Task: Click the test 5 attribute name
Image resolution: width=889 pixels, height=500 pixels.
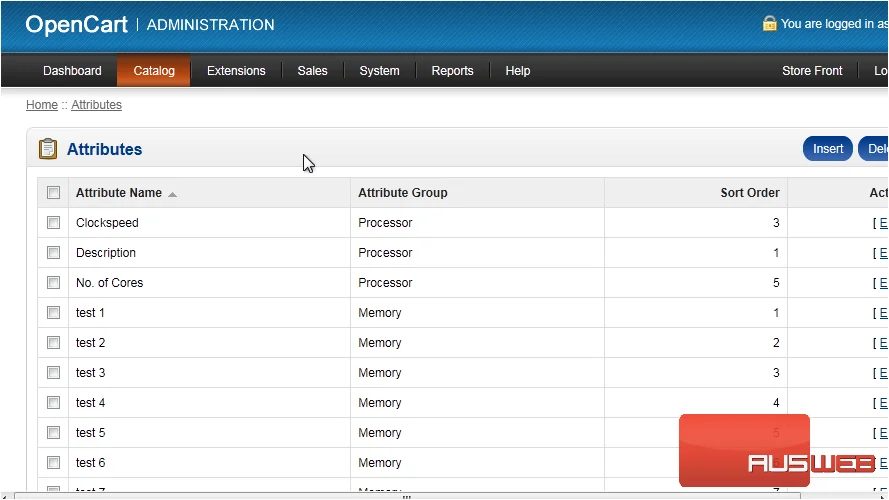Action: 91,433
